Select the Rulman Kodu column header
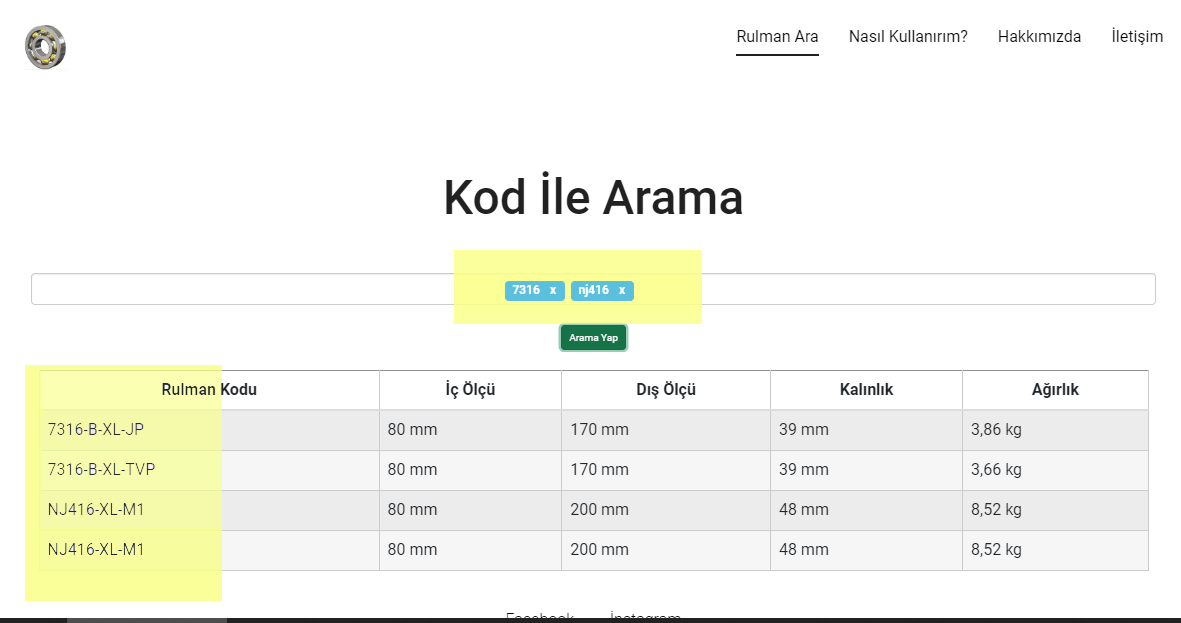The image size is (1181, 623). pos(209,389)
